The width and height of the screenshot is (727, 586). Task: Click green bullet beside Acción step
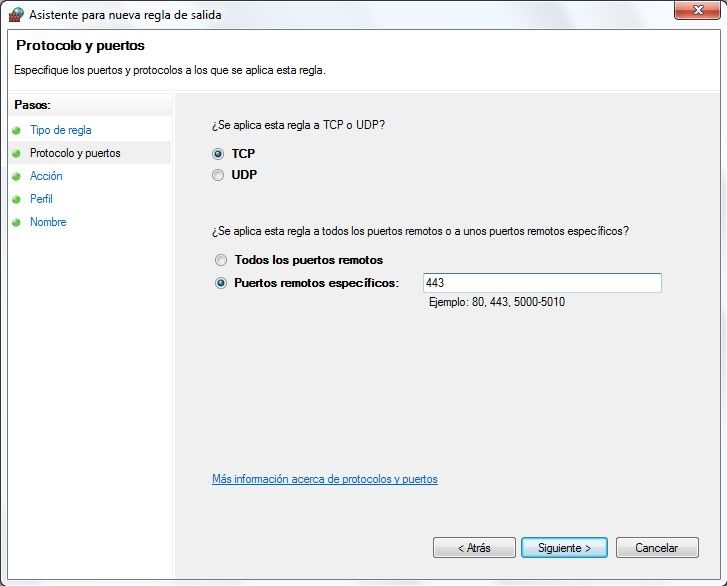tap(17, 177)
